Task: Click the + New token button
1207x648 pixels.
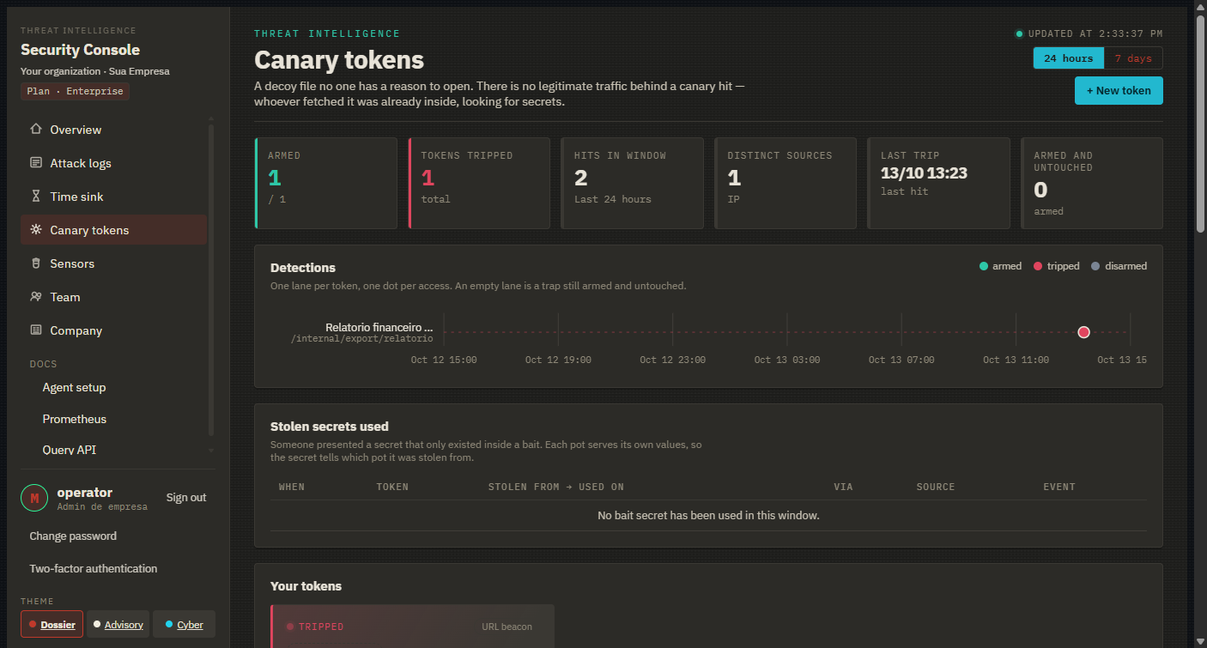Action: (x=1119, y=90)
